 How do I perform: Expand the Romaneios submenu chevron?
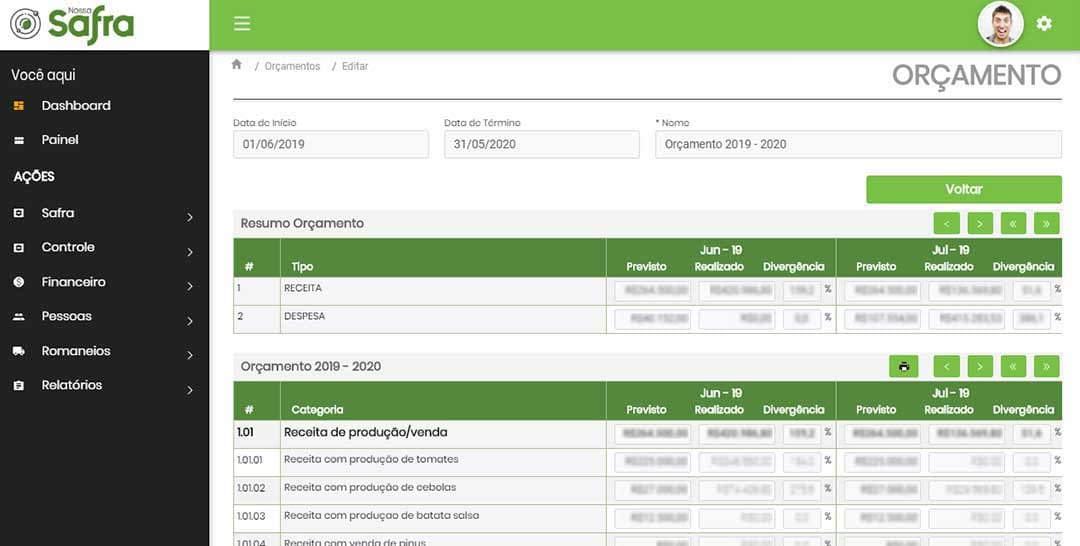point(190,355)
